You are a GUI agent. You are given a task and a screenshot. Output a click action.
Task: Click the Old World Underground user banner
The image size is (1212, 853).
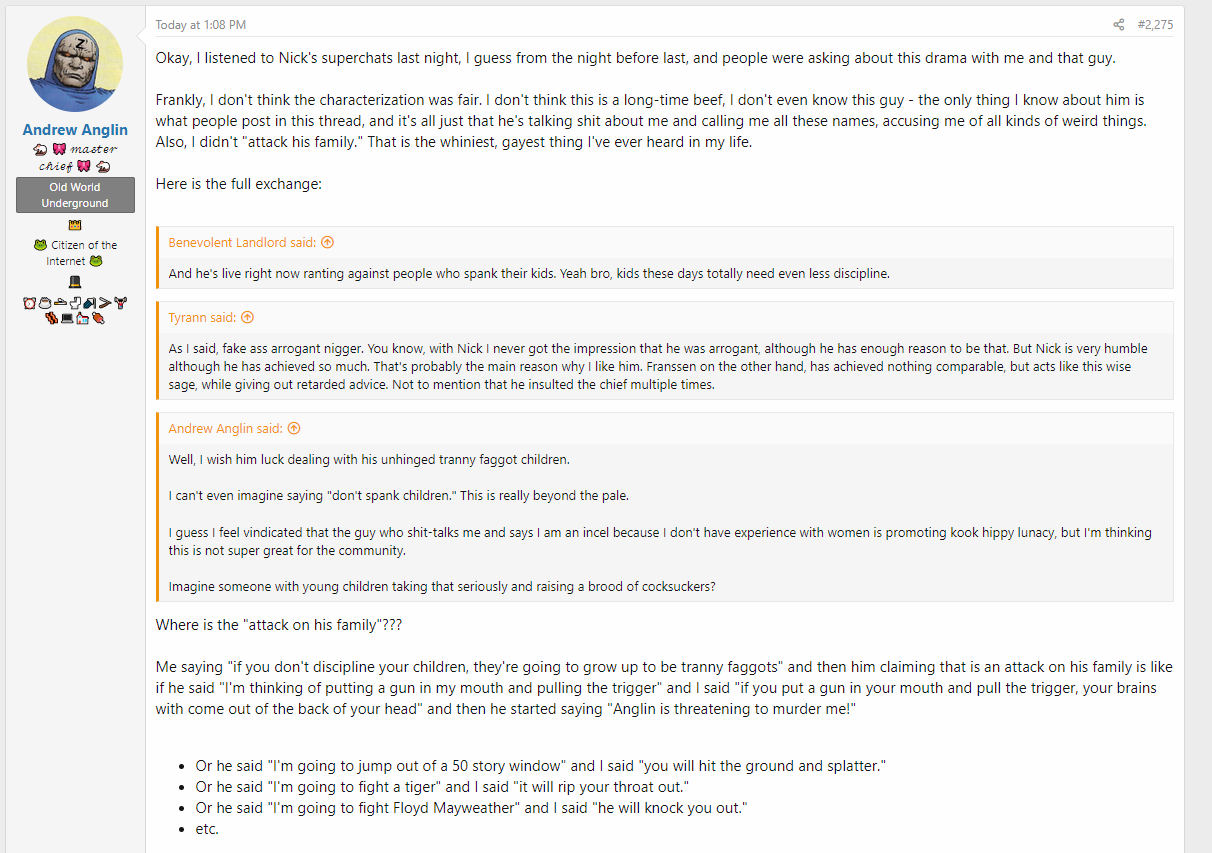pos(75,195)
